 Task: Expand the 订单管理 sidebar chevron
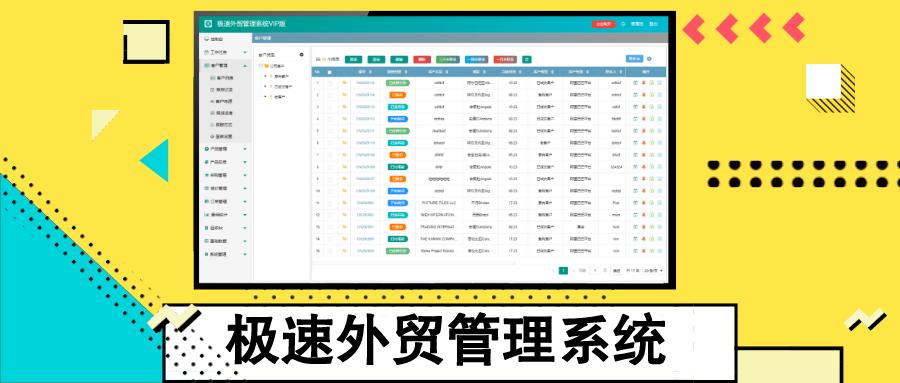coord(245,202)
